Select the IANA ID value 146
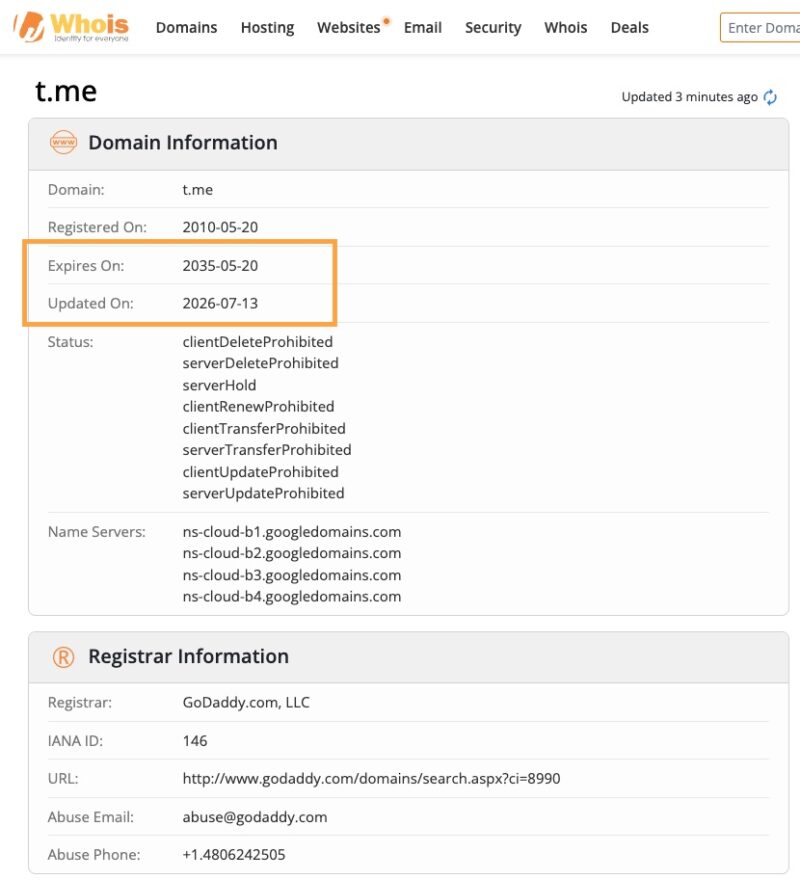The image size is (800, 880). 195,741
